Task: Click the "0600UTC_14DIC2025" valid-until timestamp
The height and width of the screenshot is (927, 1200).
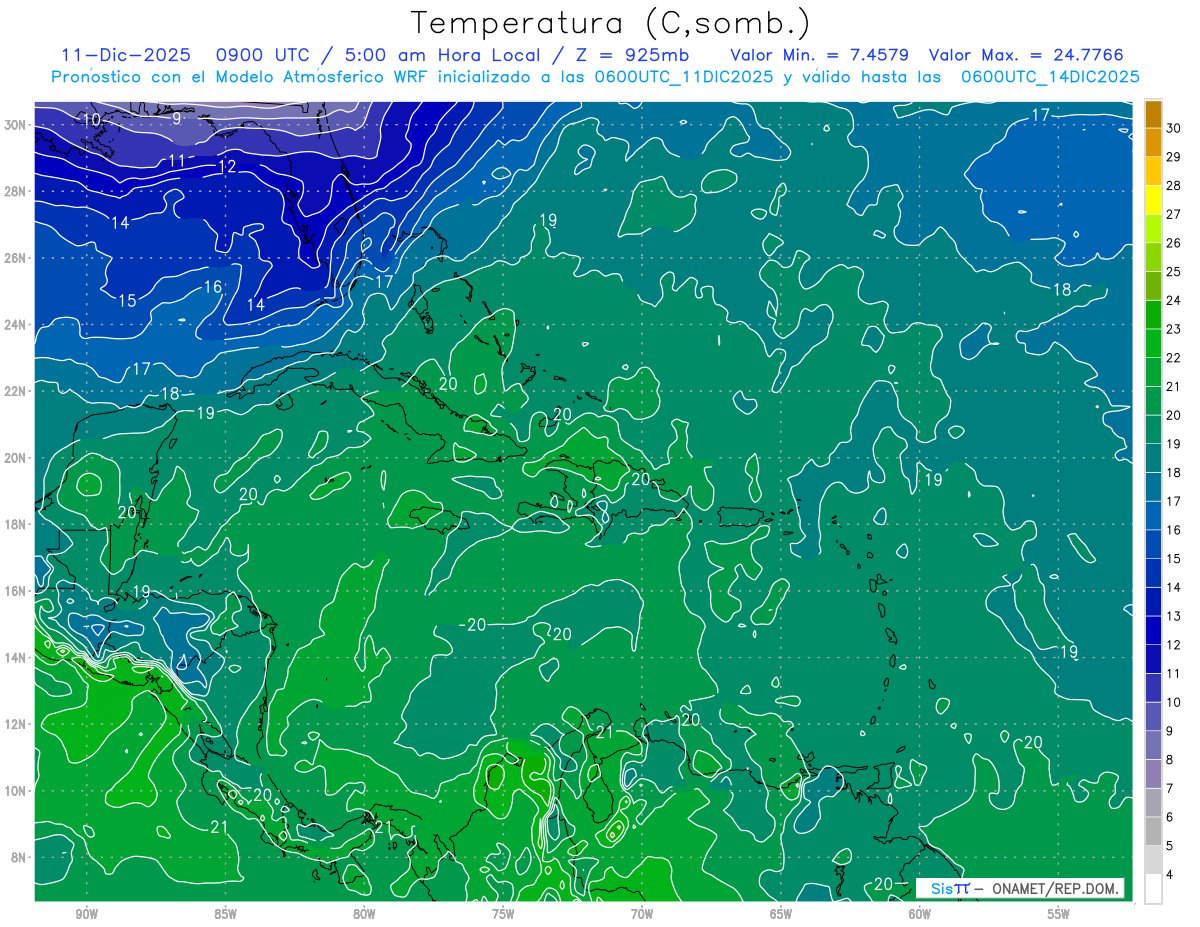Action: click(x=1050, y=77)
